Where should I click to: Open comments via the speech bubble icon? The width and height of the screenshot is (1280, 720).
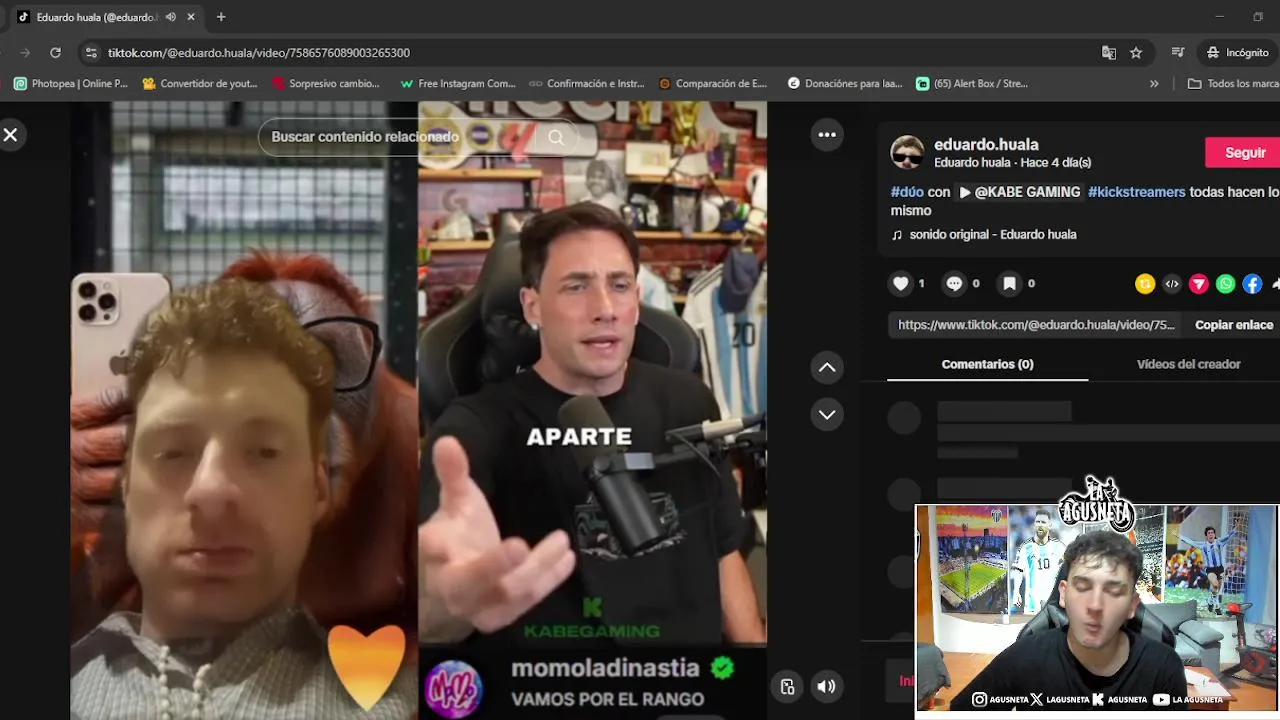(x=954, y=283)
